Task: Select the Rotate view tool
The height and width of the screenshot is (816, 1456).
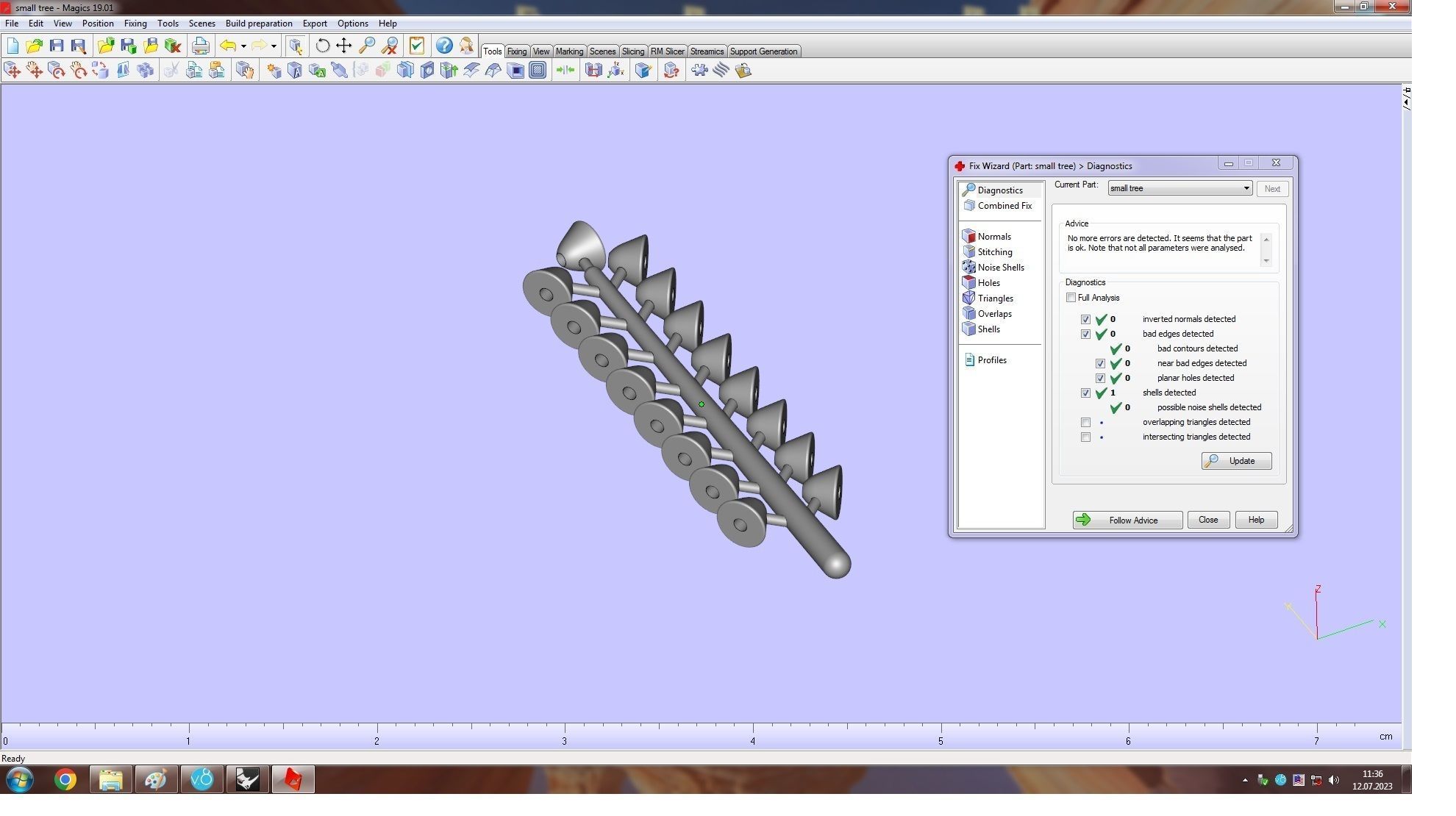Action: (322, 46)
